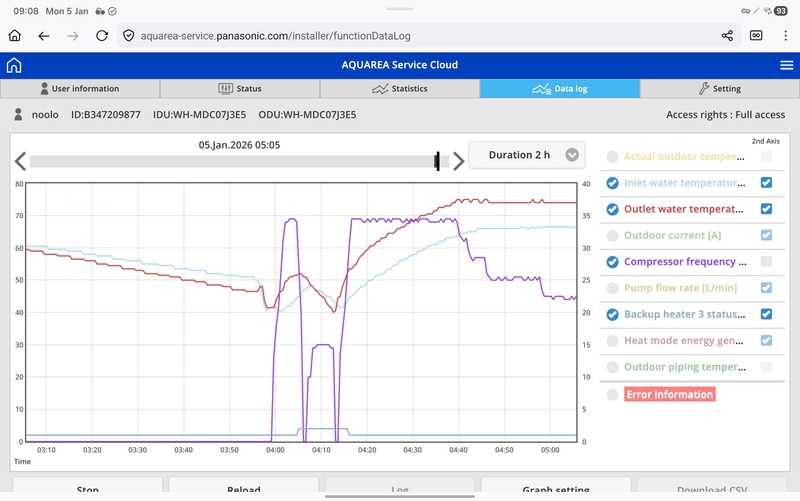
Task: Click the IDU:WH-MDC07J3E5 text
Action: click(x=199, y=114)
